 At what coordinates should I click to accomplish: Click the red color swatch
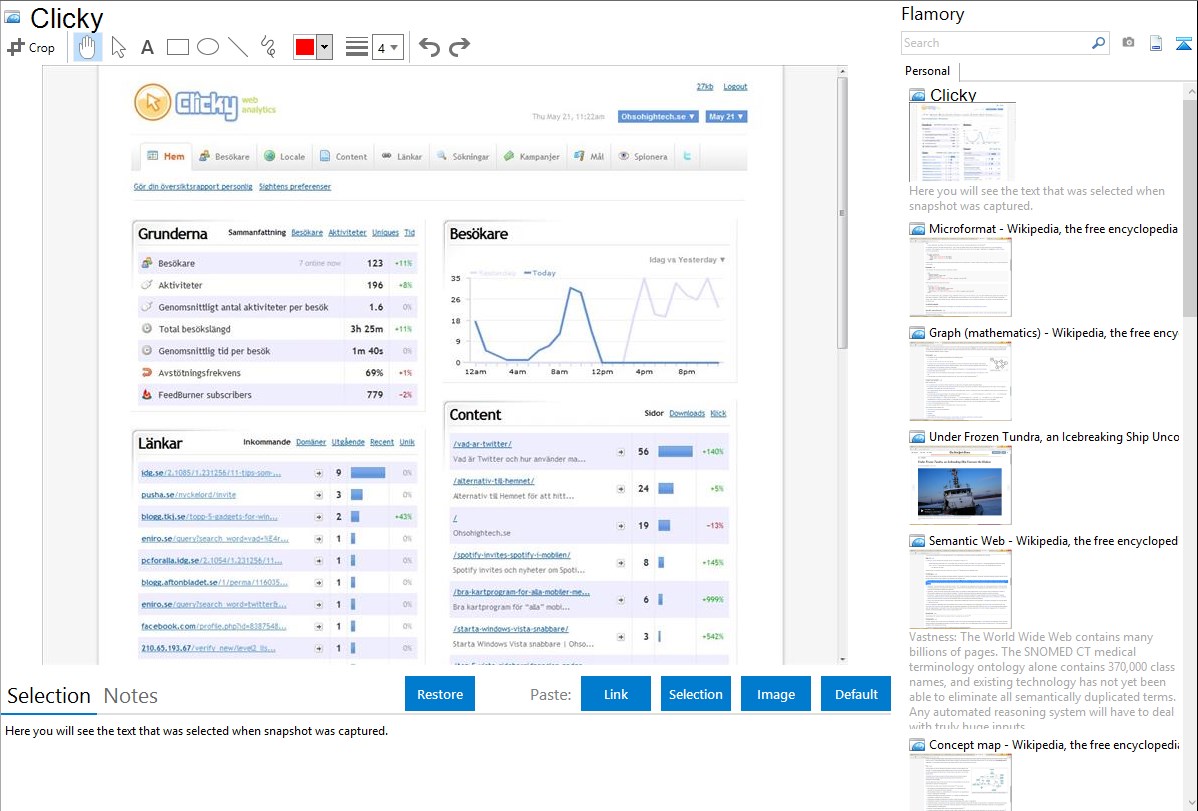[305, 47]
